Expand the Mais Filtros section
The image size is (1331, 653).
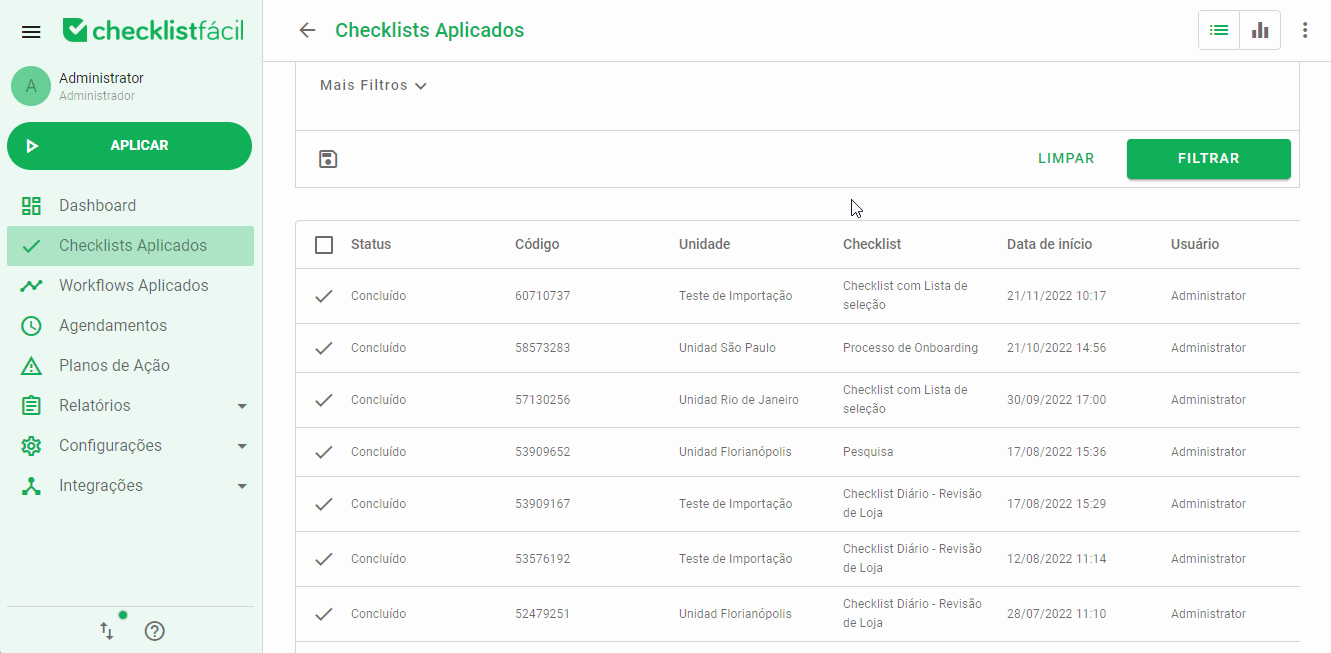[x=372, y=85]
